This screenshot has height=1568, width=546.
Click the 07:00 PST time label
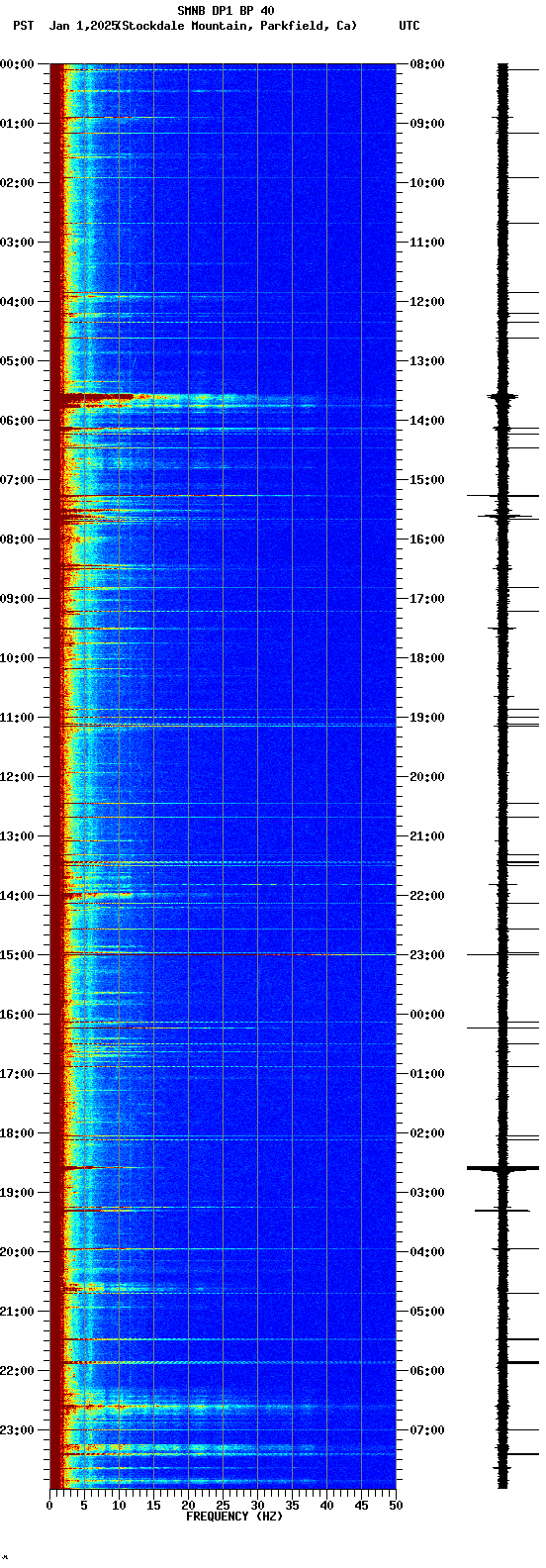pos(18,480)
